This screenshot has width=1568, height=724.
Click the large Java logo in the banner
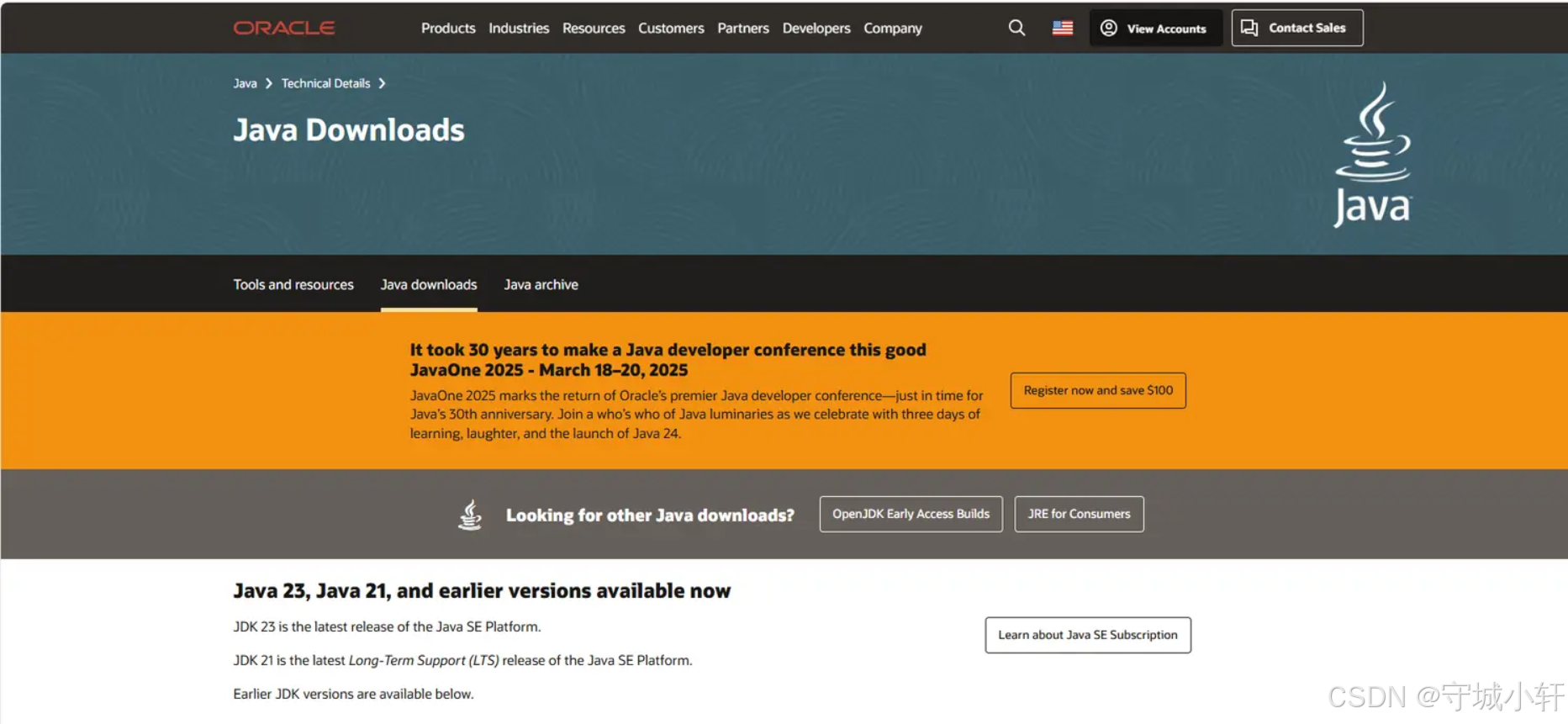pyautogui.click(x=1373, y=155)
